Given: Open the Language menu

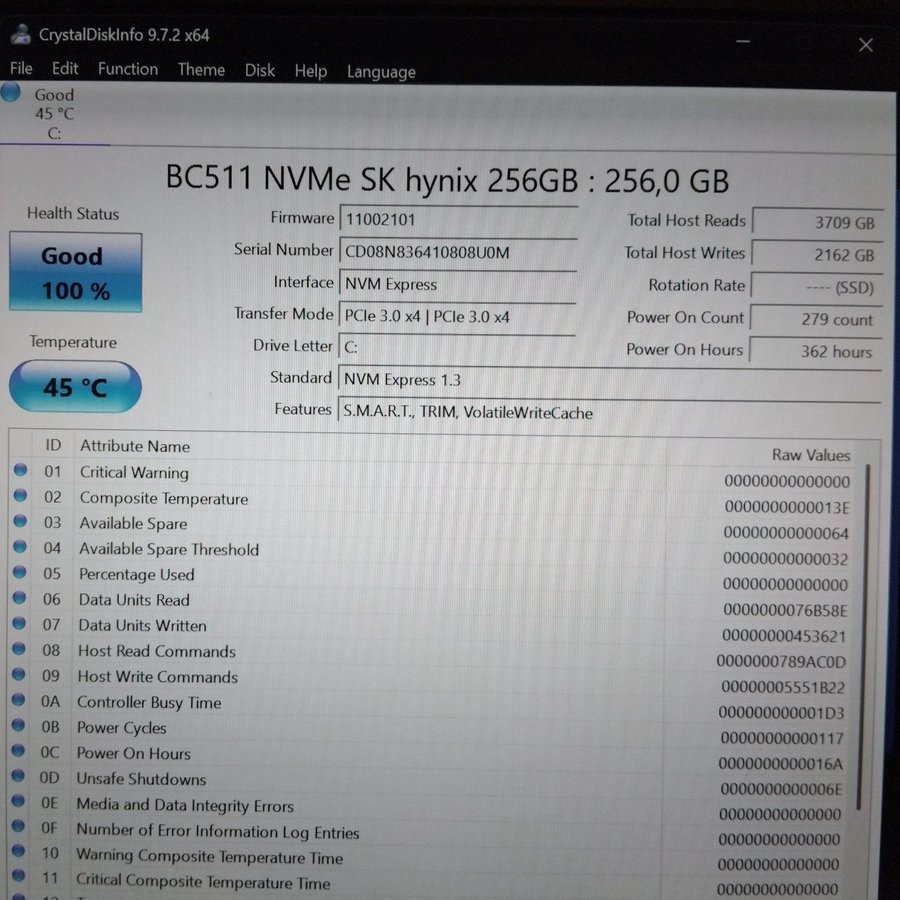Looking at the screenshot, I should [x=380, y=72].
